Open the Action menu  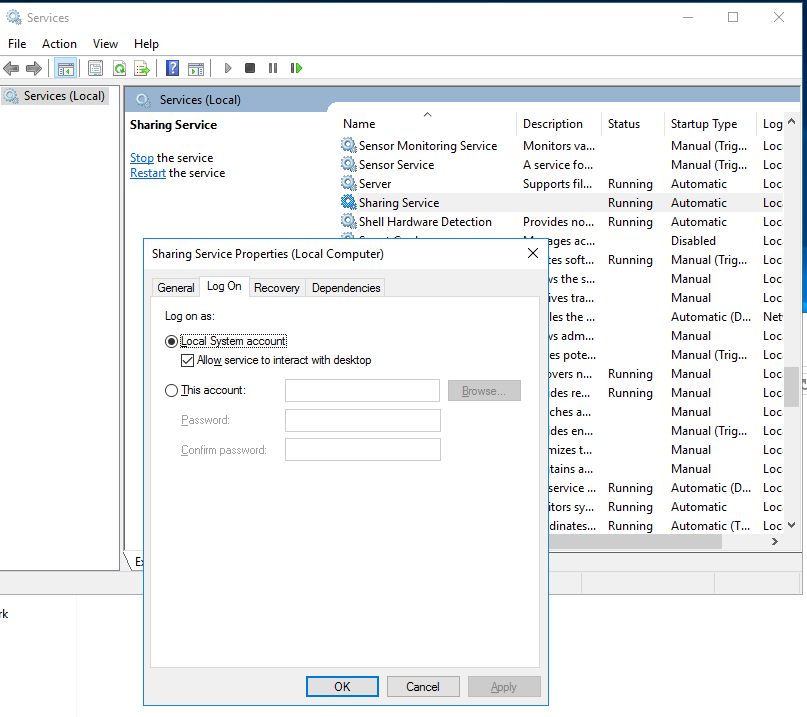[x=59, y=44]
